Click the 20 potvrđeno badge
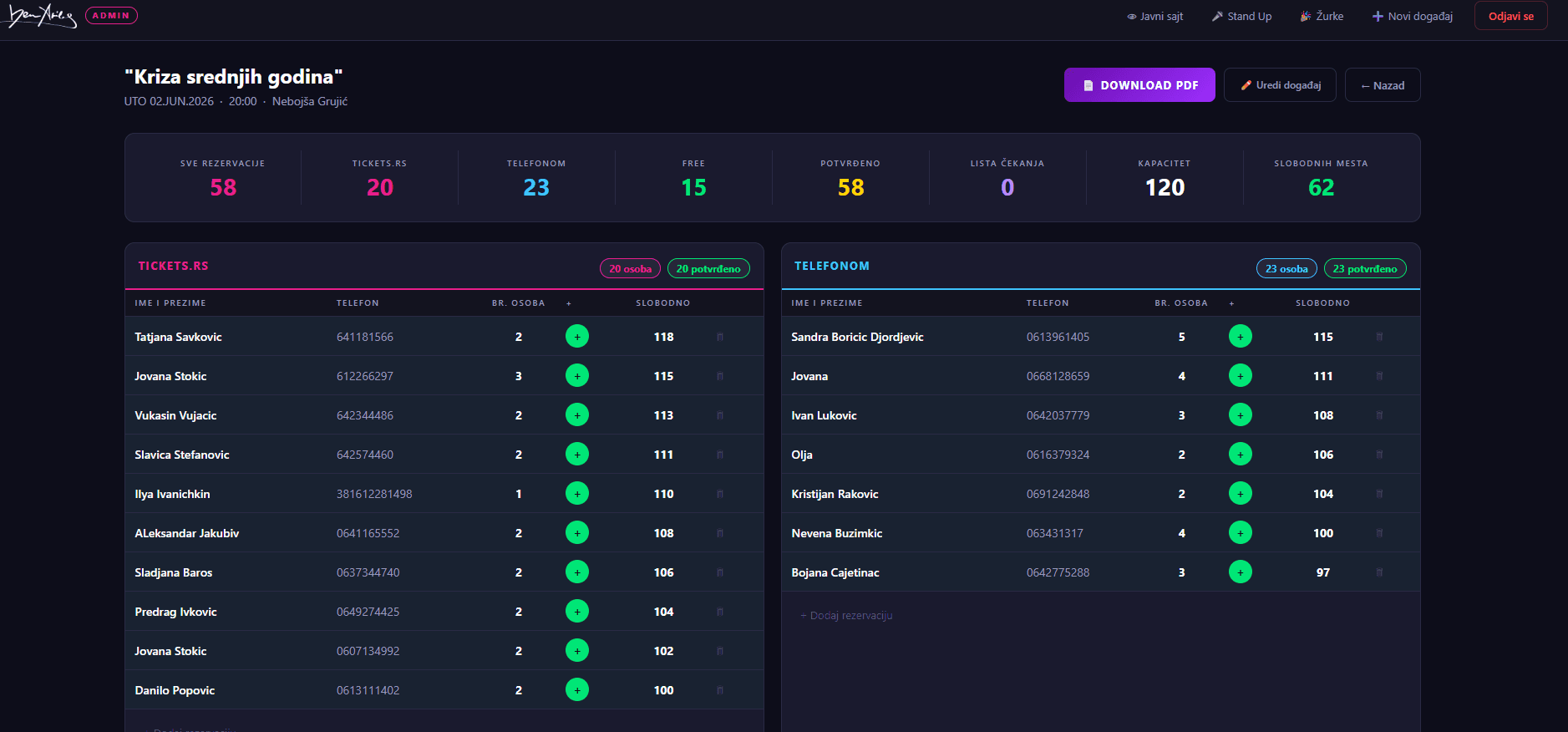Image resolution: width=1568 pixels, height=732 pixels. tap(708, 268)
